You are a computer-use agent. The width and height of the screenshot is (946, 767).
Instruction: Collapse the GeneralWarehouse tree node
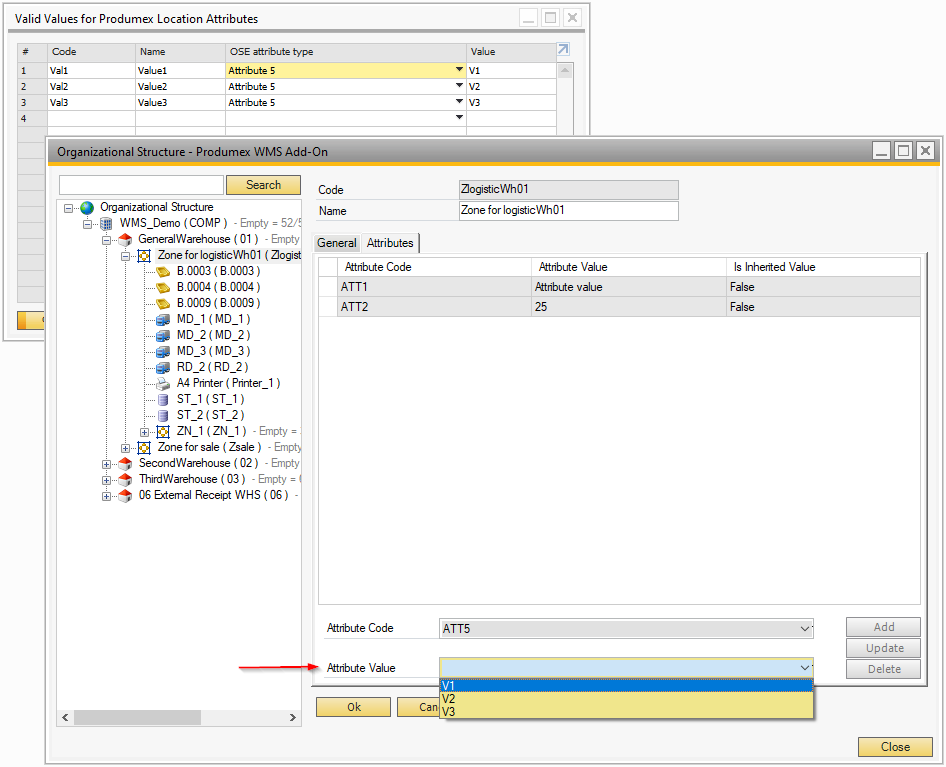click(106, 240)
